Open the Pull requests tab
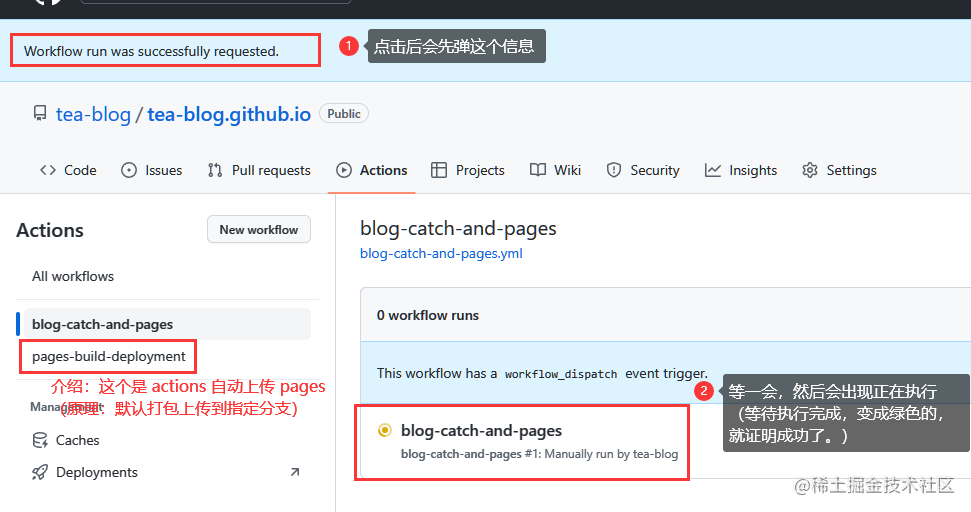971x512 pixels. click(x=259, y=170)
